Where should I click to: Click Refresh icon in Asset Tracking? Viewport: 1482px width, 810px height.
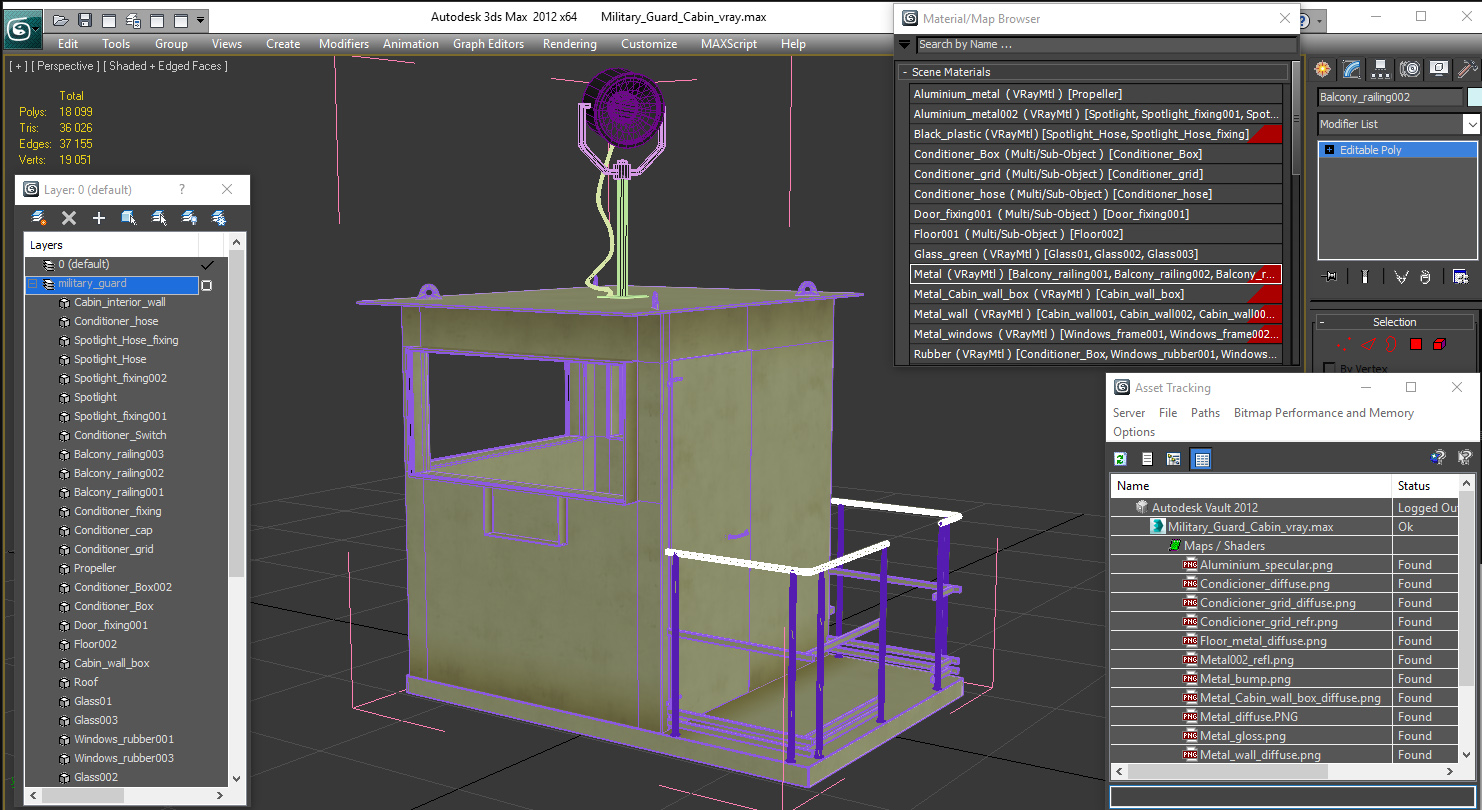point(1120,459)
